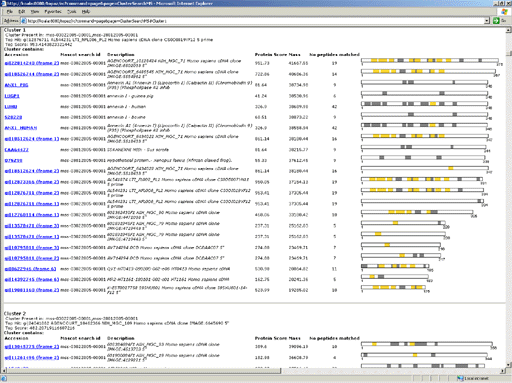Open the ANX1_PIG accession link
Viewport: 512px width, 383px height.
point(16,85)
